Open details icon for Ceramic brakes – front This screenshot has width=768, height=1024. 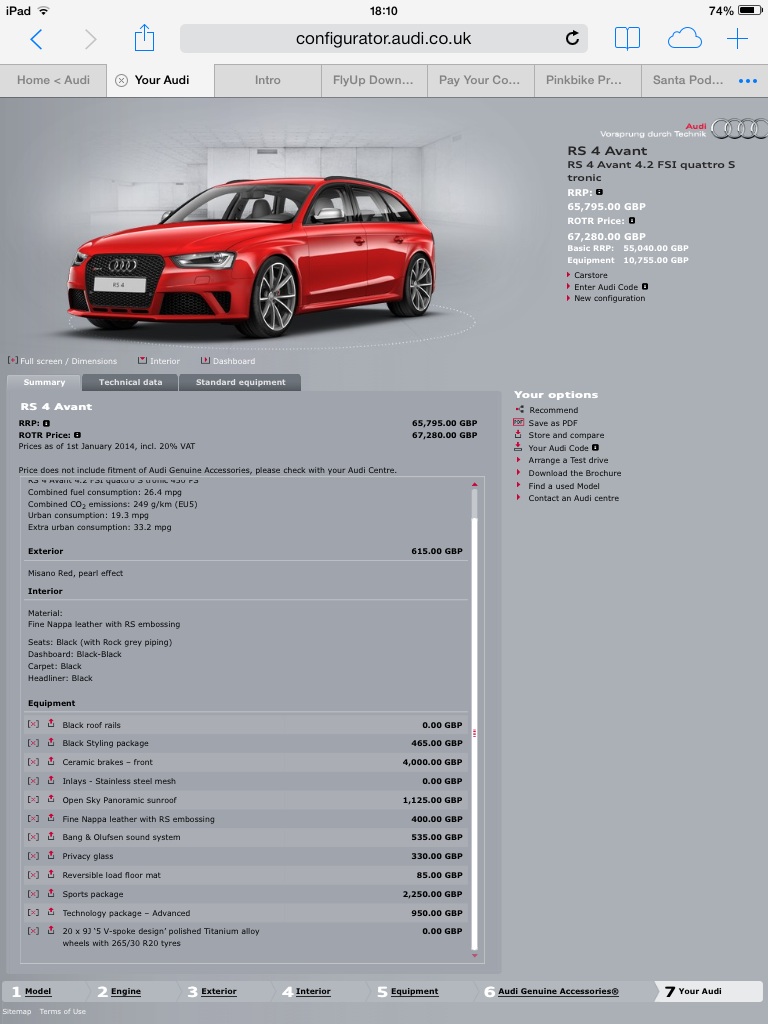51,761
